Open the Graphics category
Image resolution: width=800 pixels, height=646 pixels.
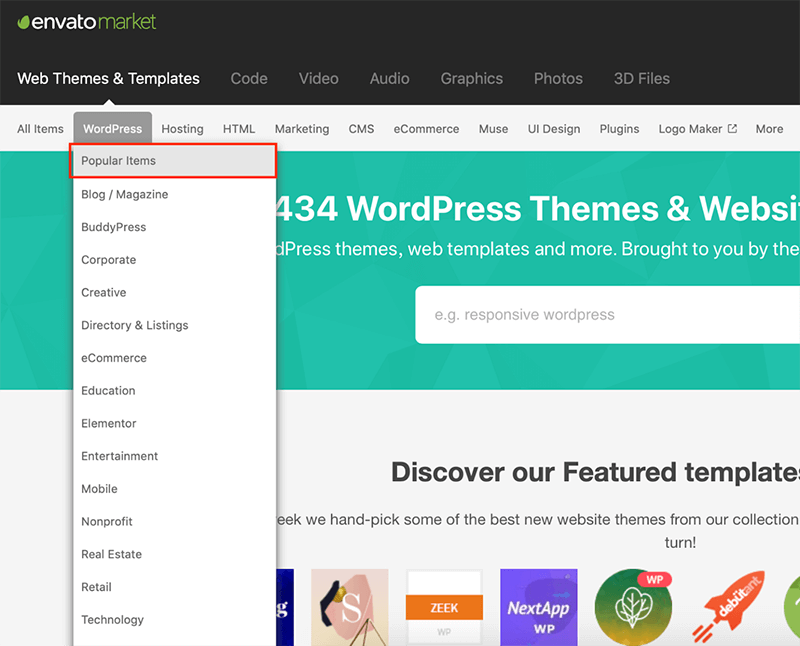(471, 79)
